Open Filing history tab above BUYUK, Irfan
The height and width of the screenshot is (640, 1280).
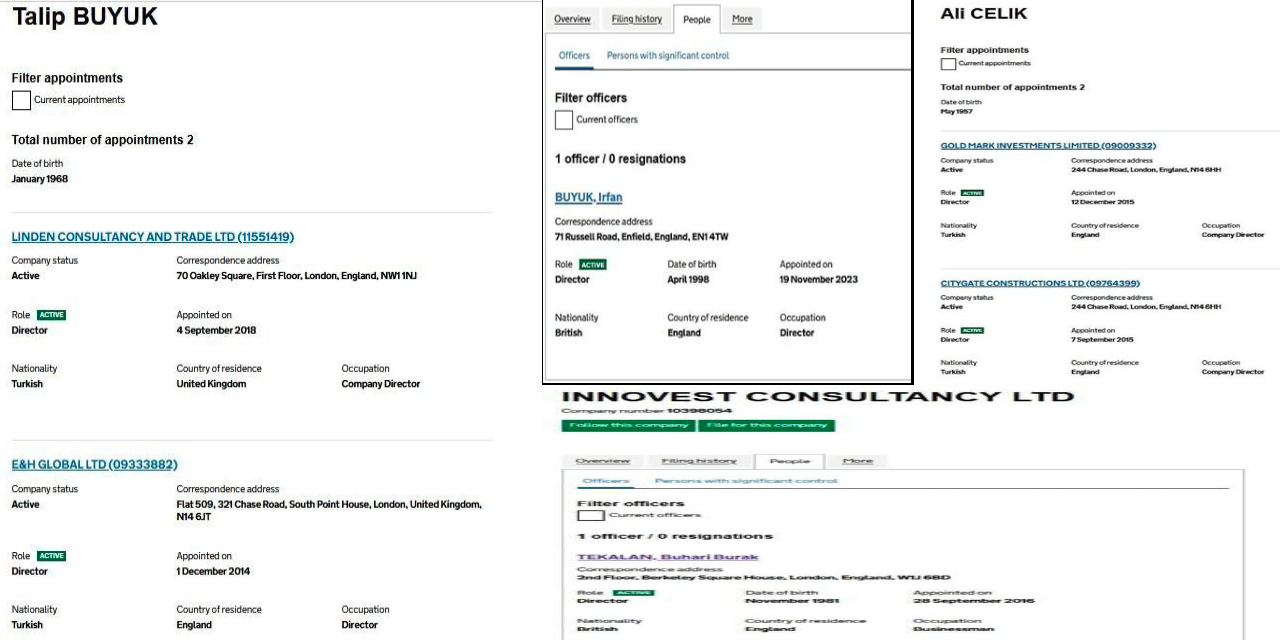tap(636, 19)
